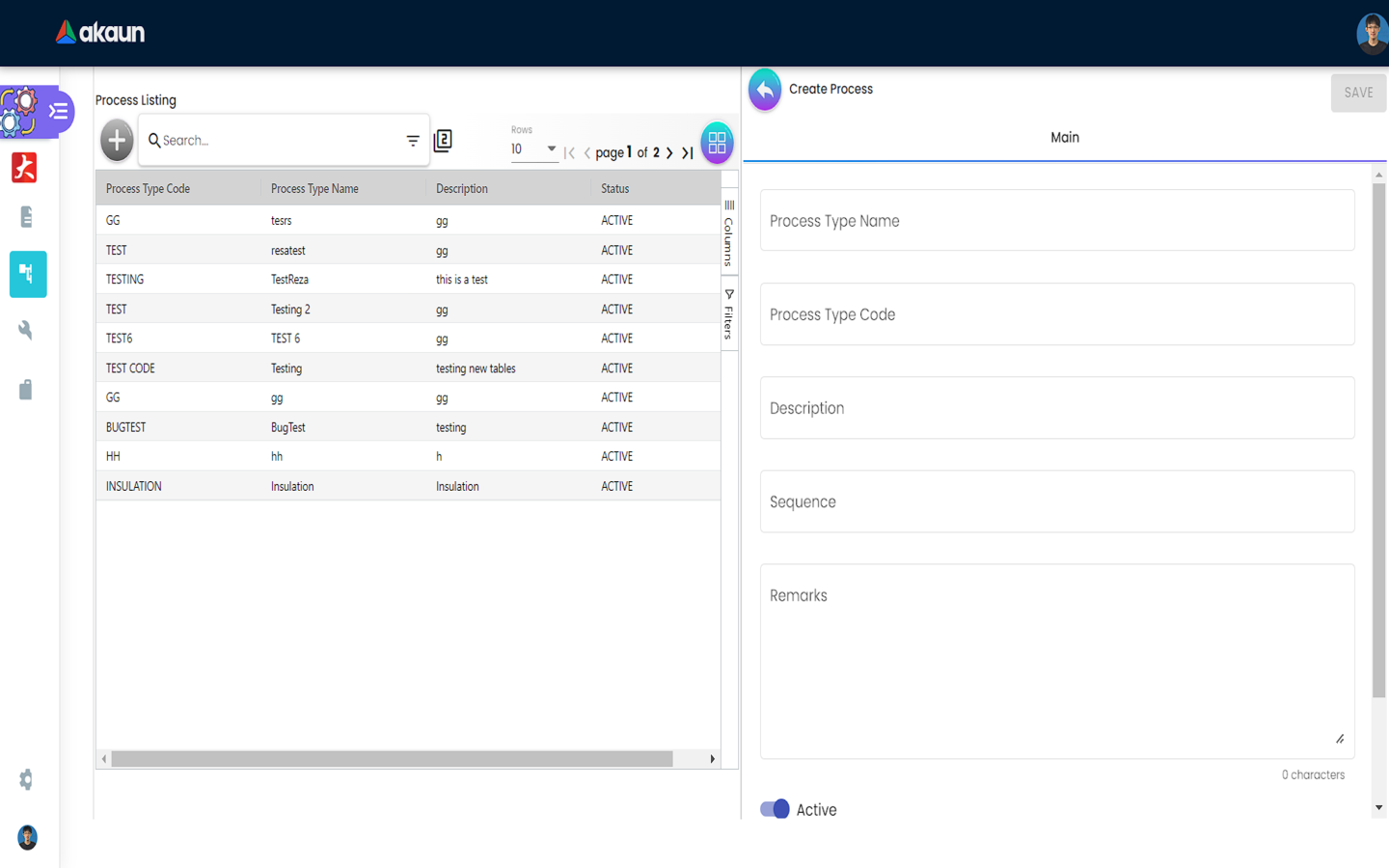This screenshot has width=1389, height=868.
Task: Open the Rows per page dropdown
Action: 533,149
